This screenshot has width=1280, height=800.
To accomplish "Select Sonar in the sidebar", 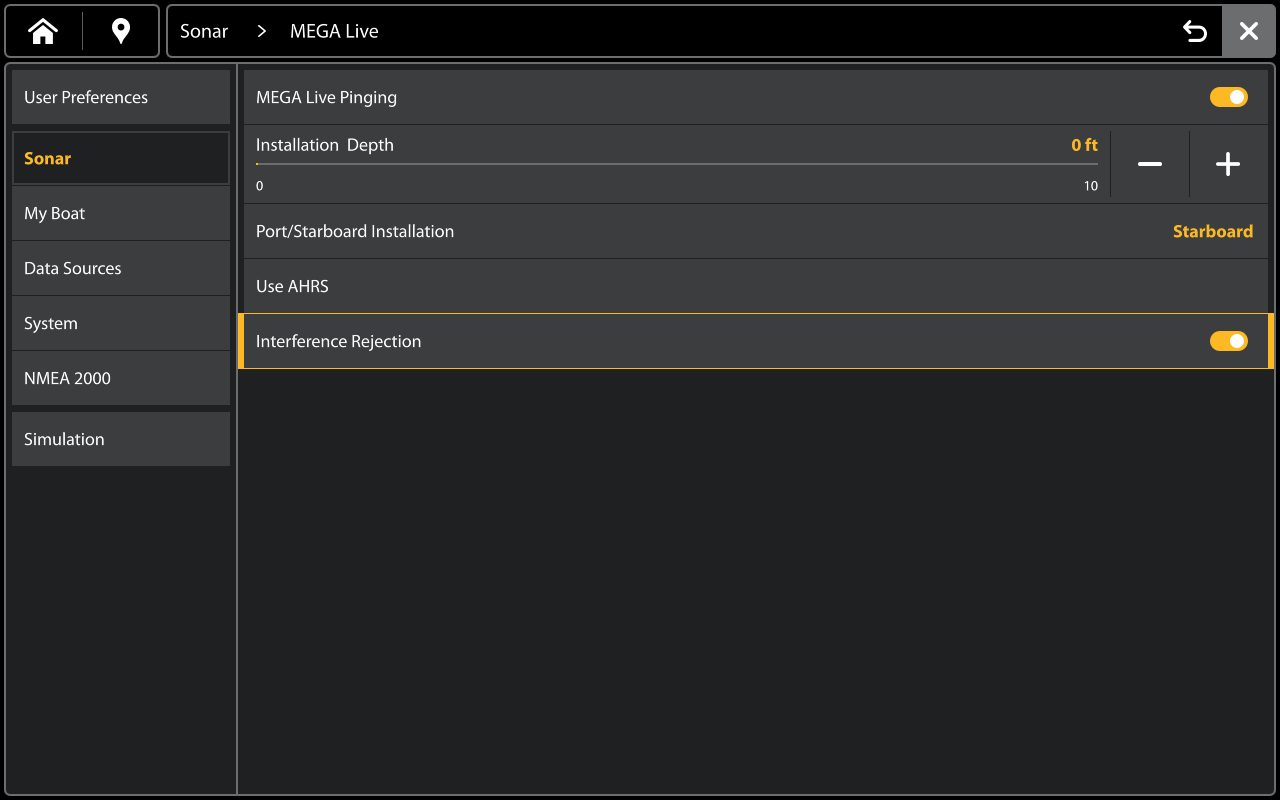I will 121,158.
